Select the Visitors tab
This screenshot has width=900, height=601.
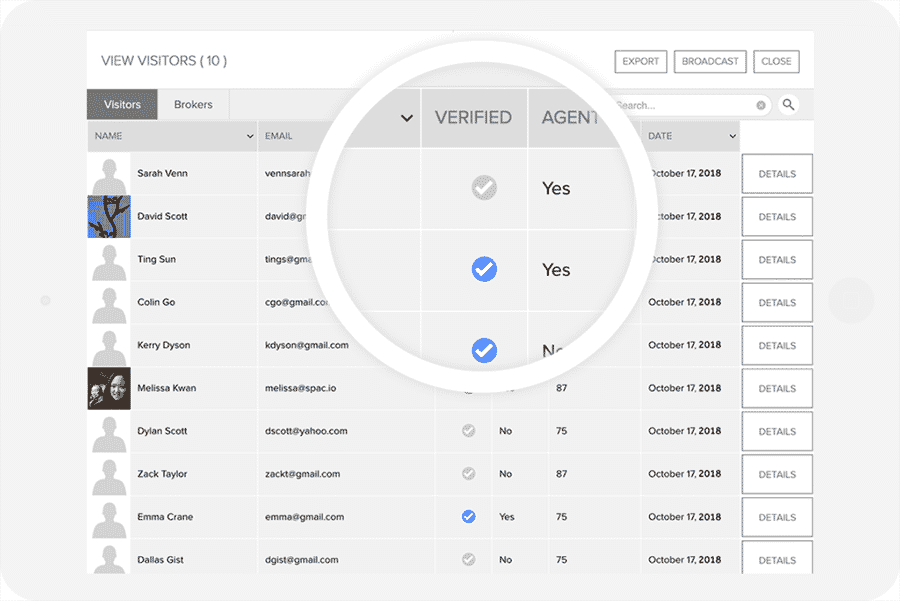[x=122, y=105]
